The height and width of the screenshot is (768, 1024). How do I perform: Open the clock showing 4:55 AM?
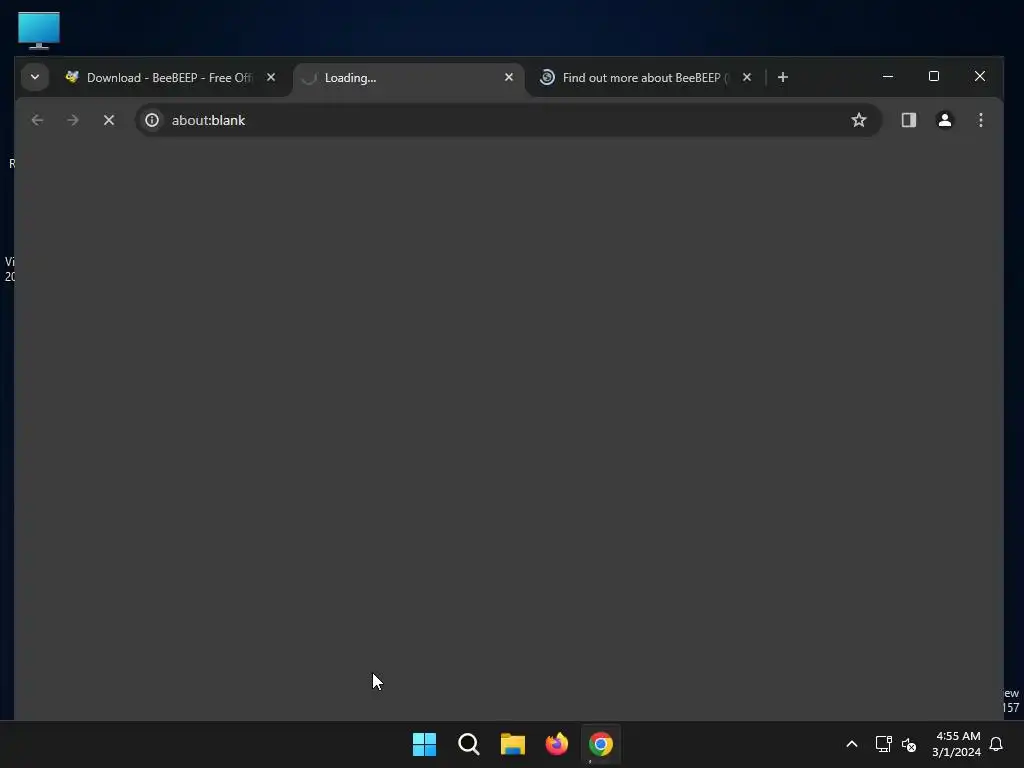click(956, 744)
